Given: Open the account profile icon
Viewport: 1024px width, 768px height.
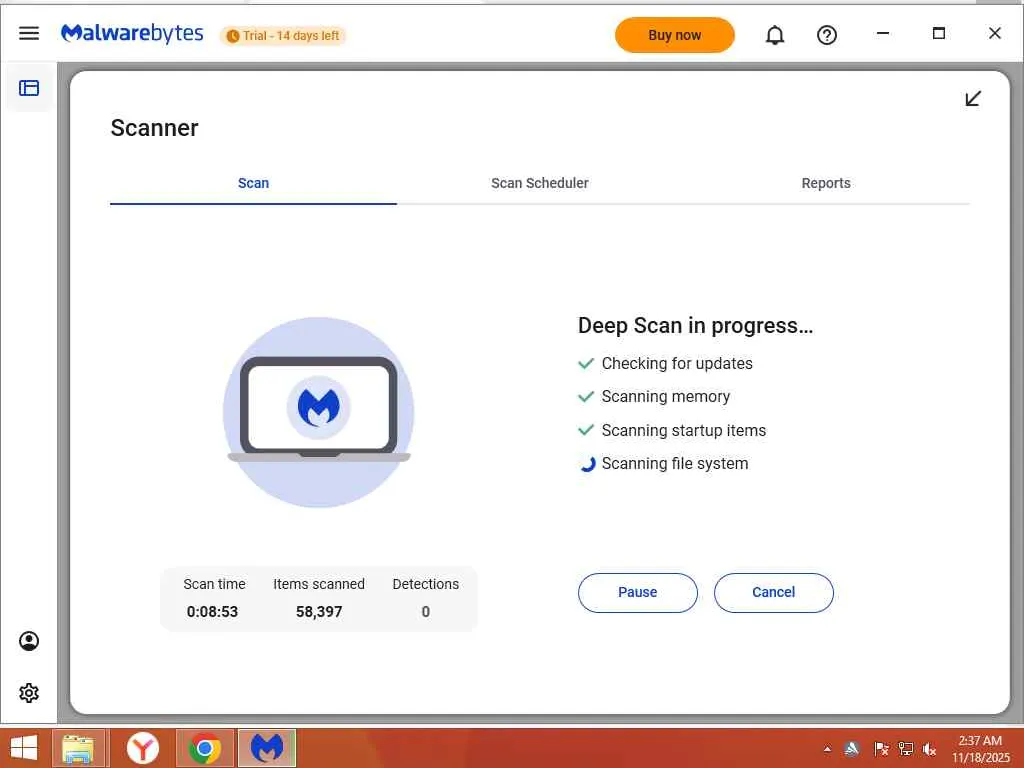Looking at the screenshot, I should (29, 641).
